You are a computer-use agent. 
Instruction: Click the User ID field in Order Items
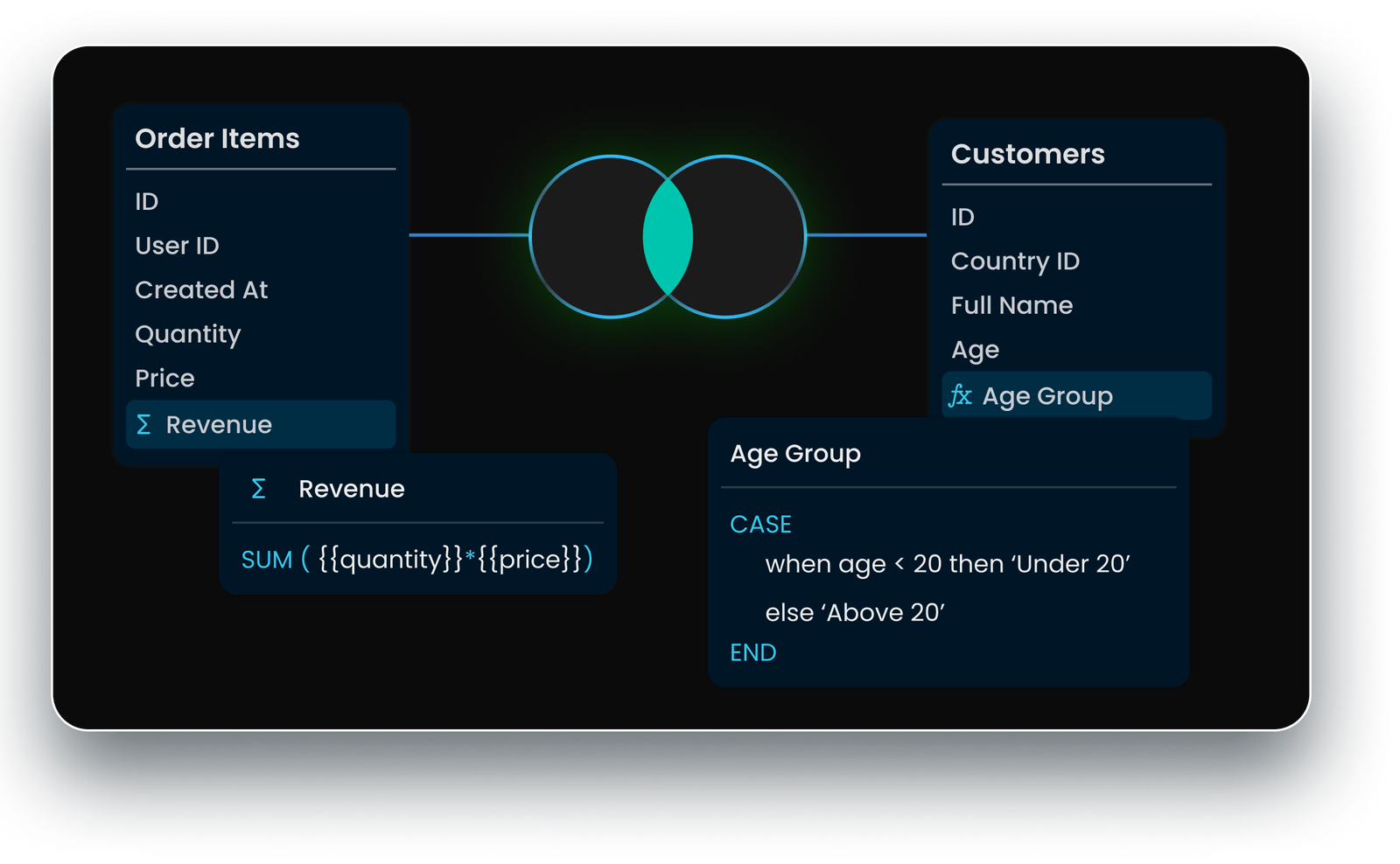[177, 246]
